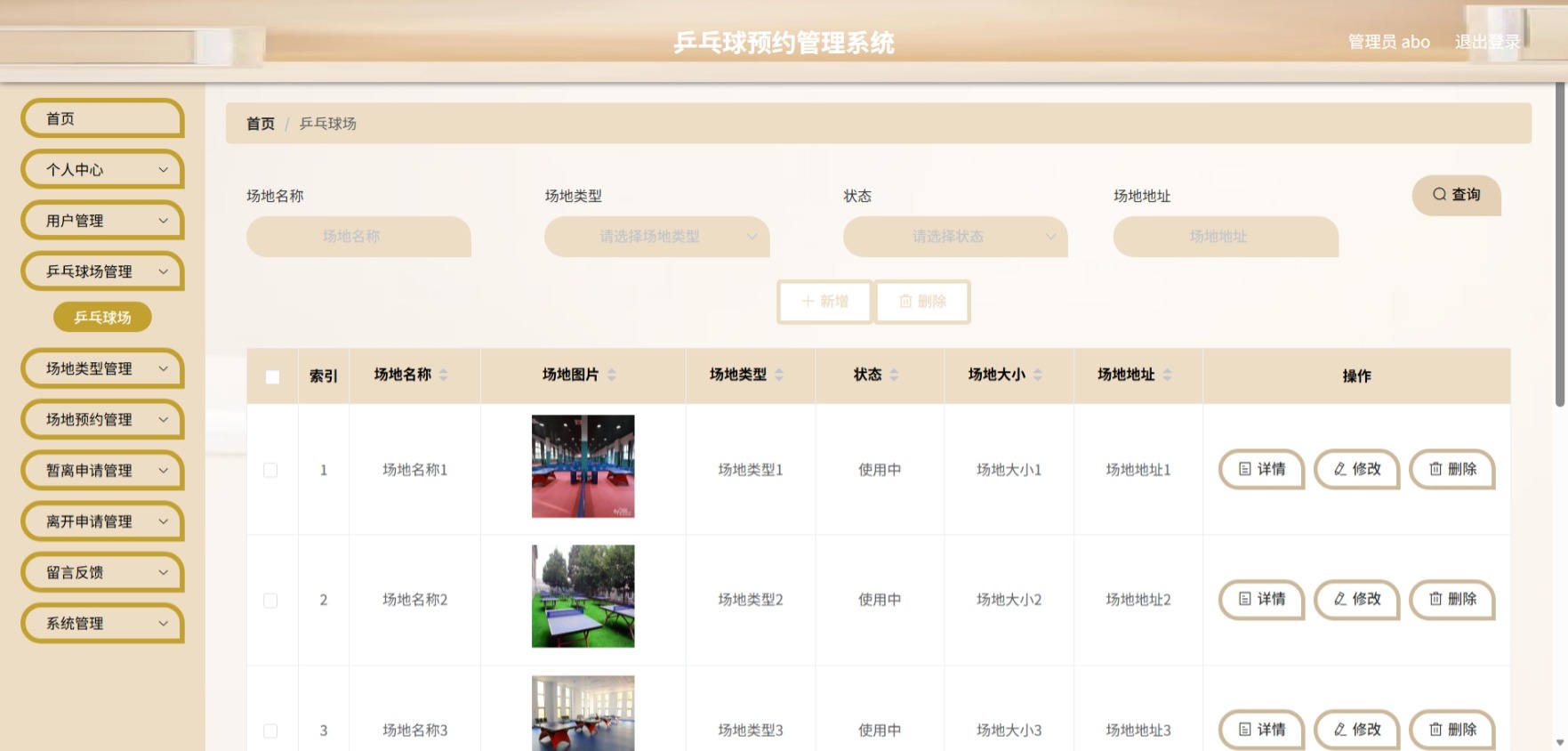Select all rows with header checkbox
The image size is (1568, 751).
[x=272, y=376]
